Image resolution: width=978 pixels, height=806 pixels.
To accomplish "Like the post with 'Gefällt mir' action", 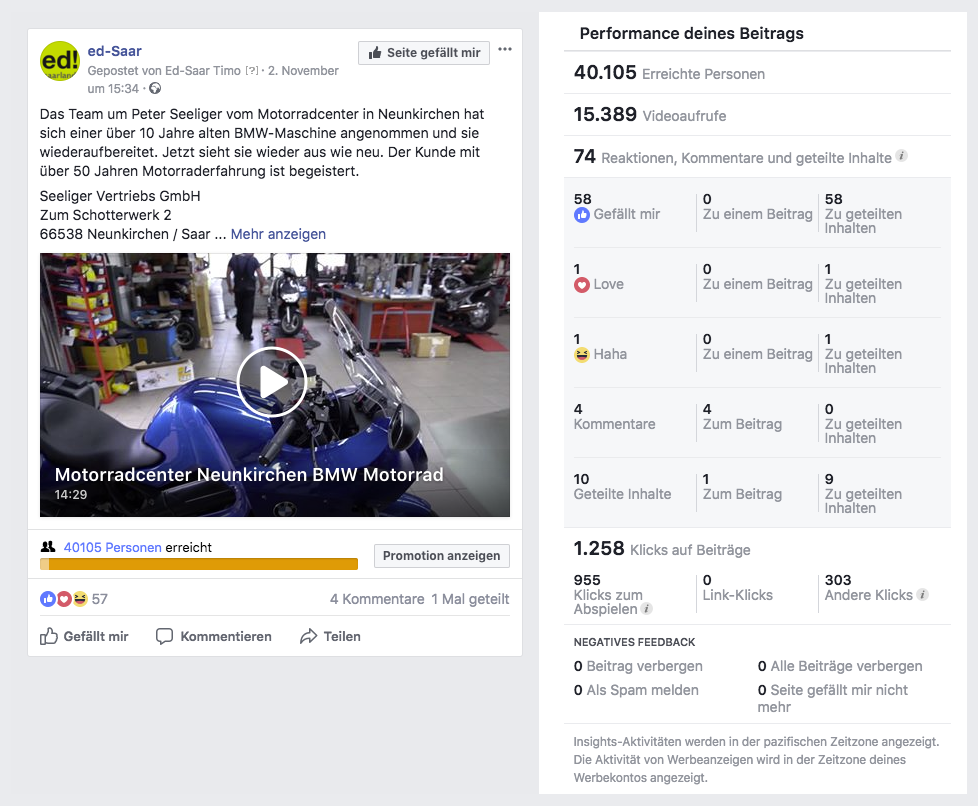I will [x=84, y=636].
